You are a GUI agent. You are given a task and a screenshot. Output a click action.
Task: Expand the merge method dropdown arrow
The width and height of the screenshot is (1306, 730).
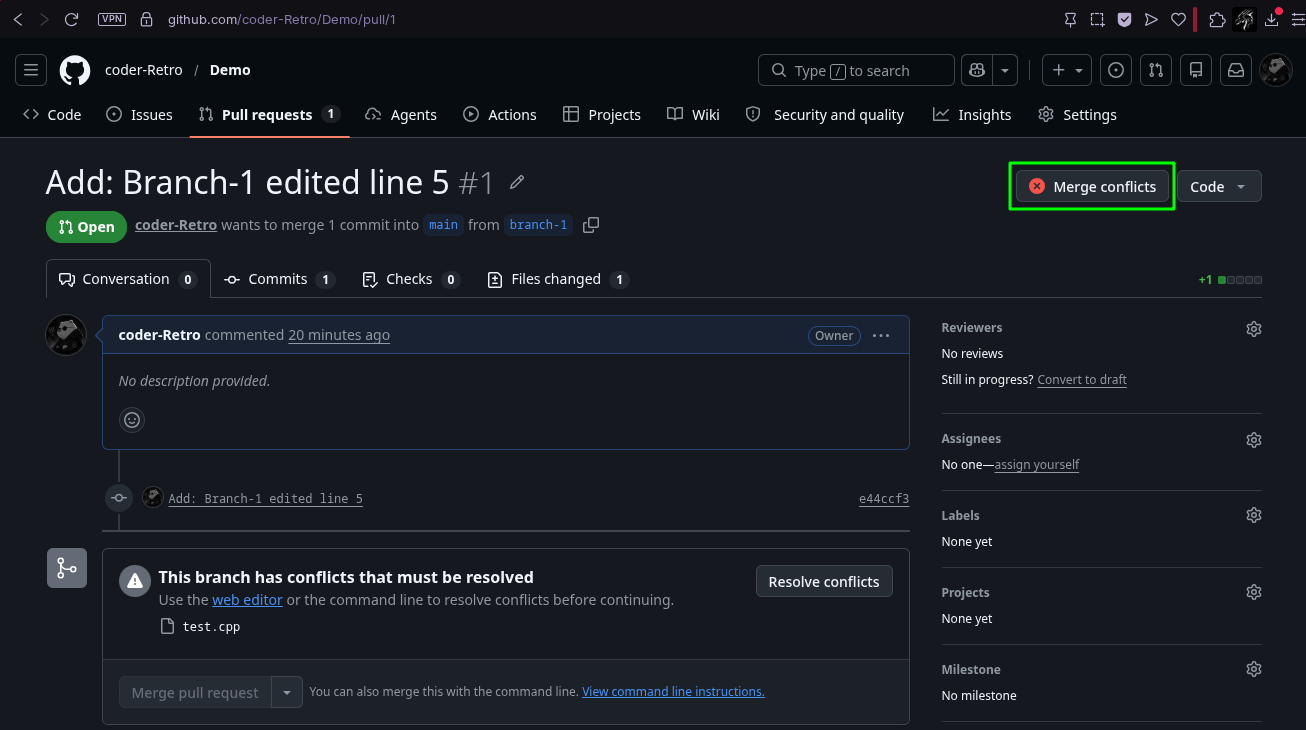[287, 692]
